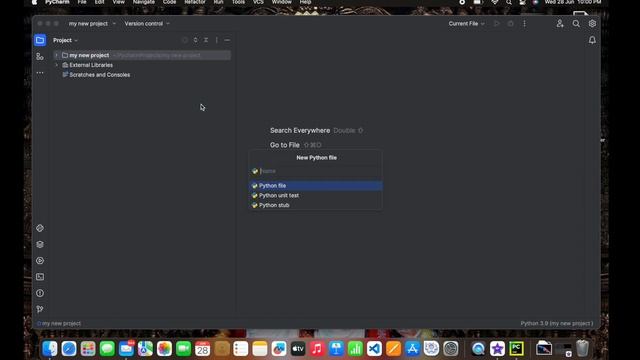Open Project panel options menu
The width and height of the screenshot is (640, 360).
[x=217, y=40]
